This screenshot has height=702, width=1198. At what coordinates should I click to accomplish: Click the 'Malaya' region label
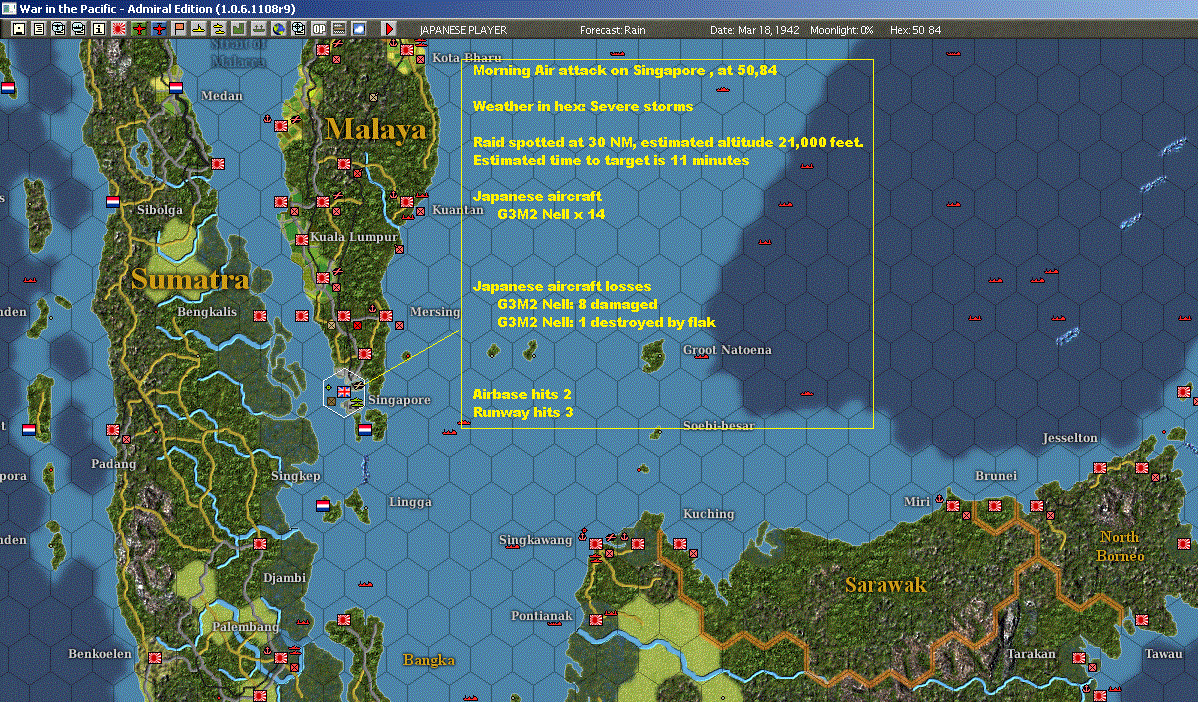pos(375,129)
